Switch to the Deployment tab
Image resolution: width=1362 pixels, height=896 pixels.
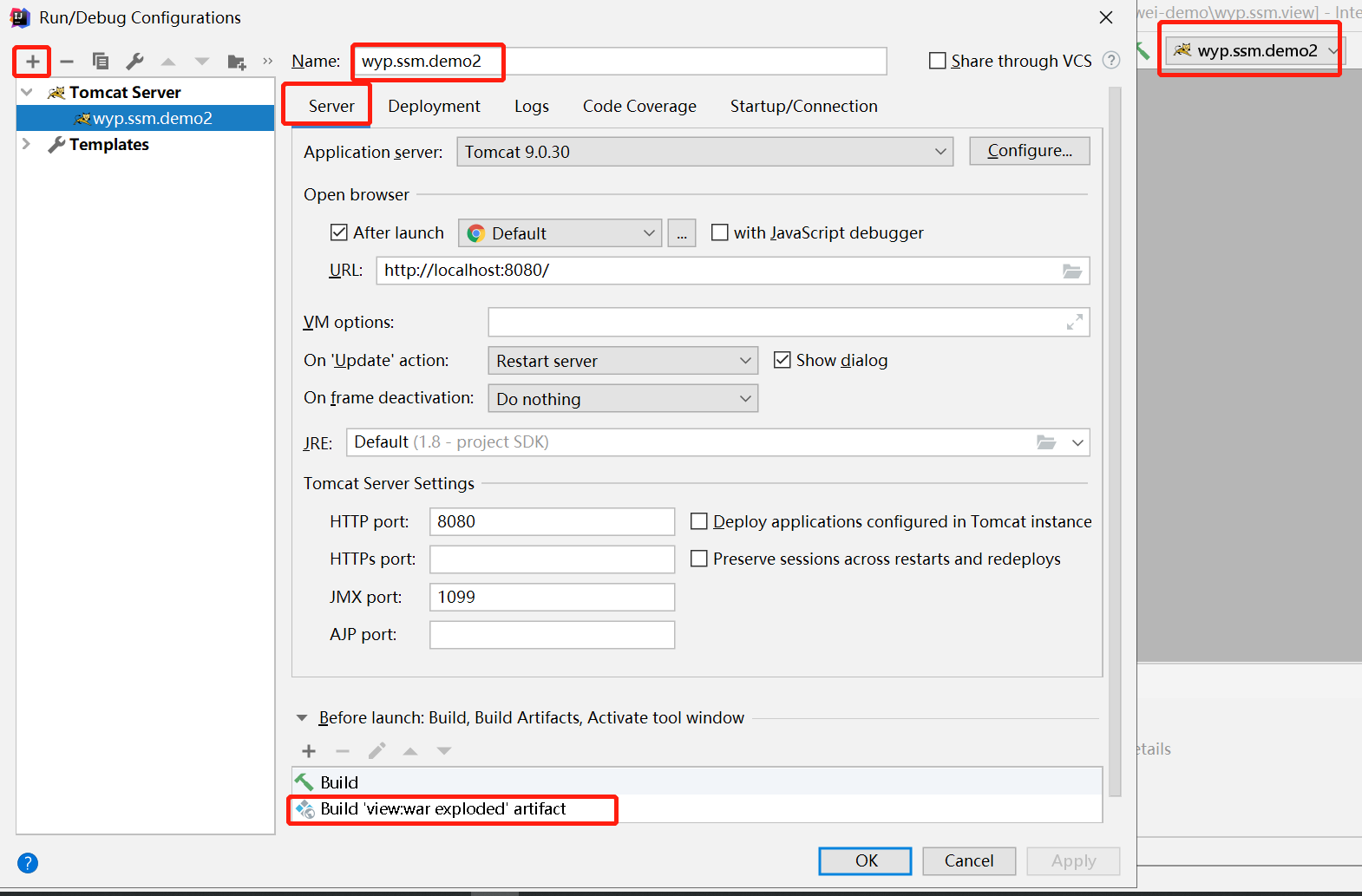pyautogui.click(x=434, y=106)
